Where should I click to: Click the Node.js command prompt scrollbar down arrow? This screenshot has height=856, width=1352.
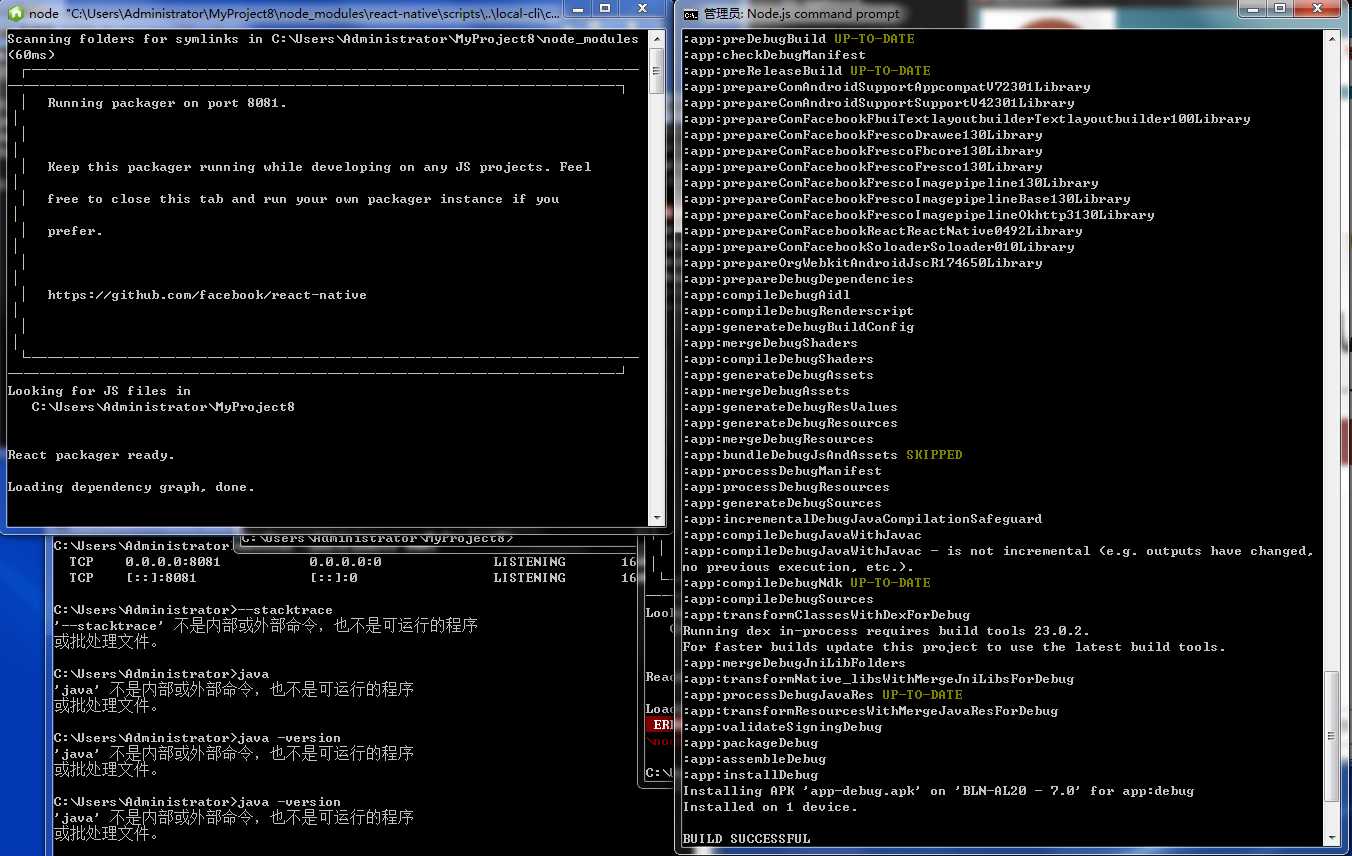1332,837
